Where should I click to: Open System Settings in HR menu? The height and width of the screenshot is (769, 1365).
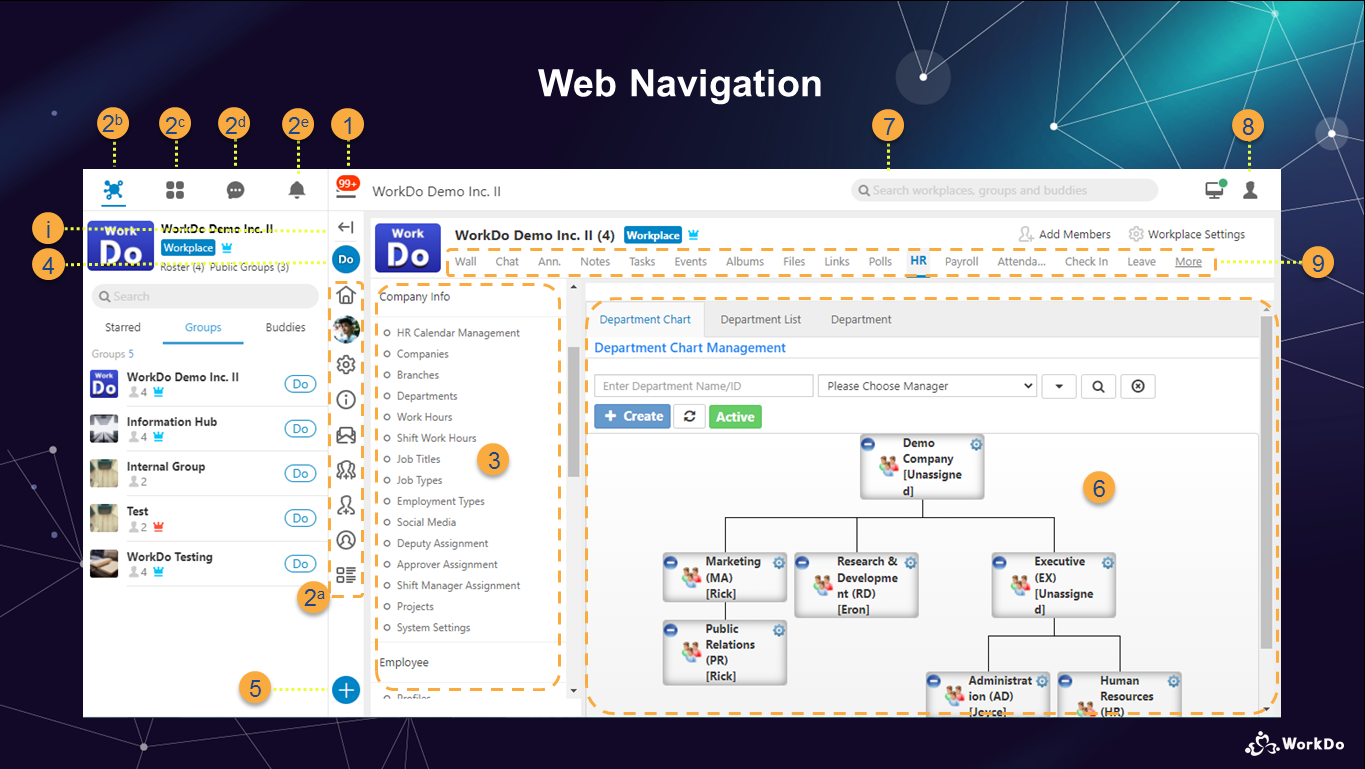[433, 627]
